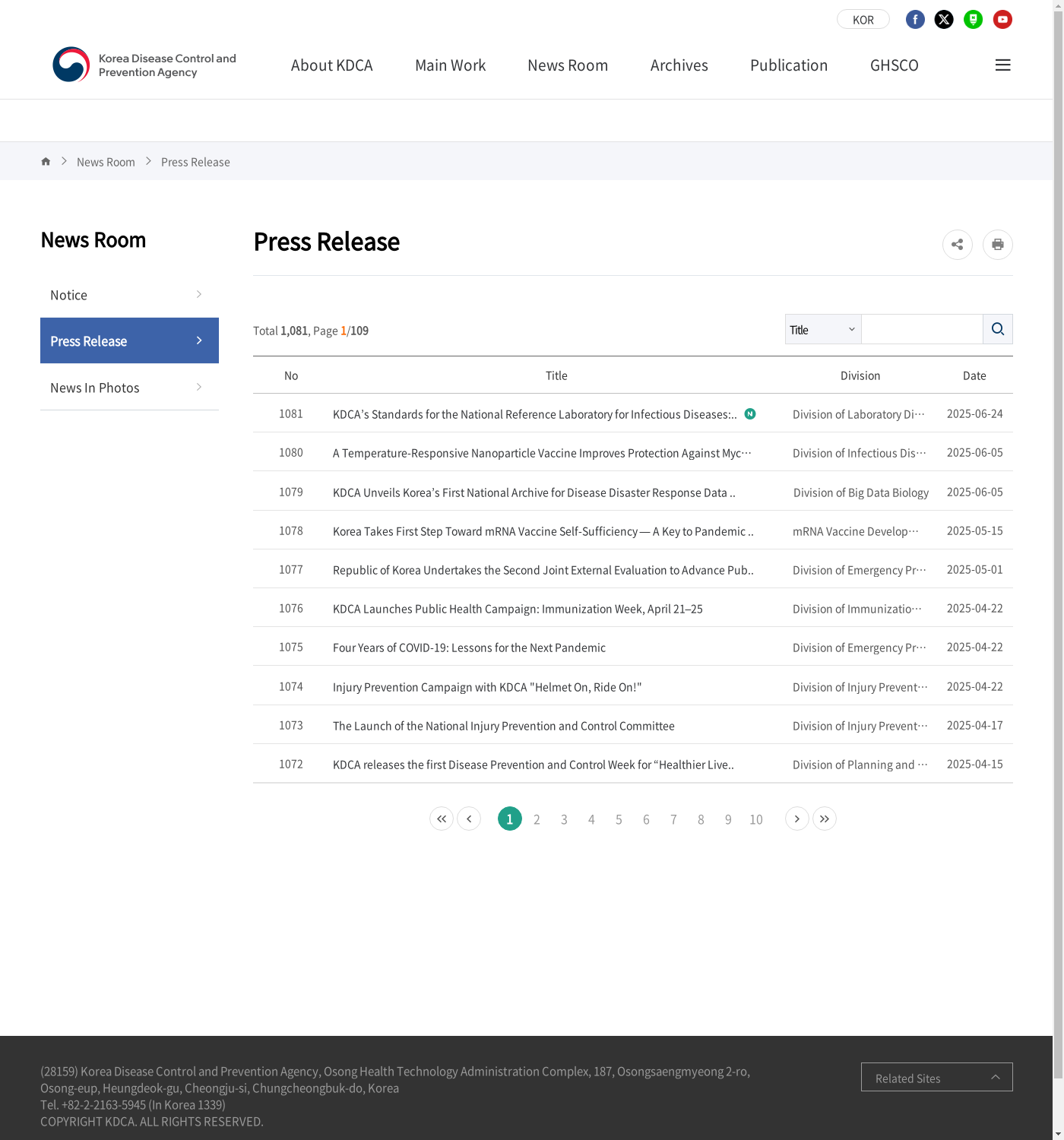Open Four Years of COVID-19 press release
Viewport: 1064px width, 1140px height.
coord(469,648)
